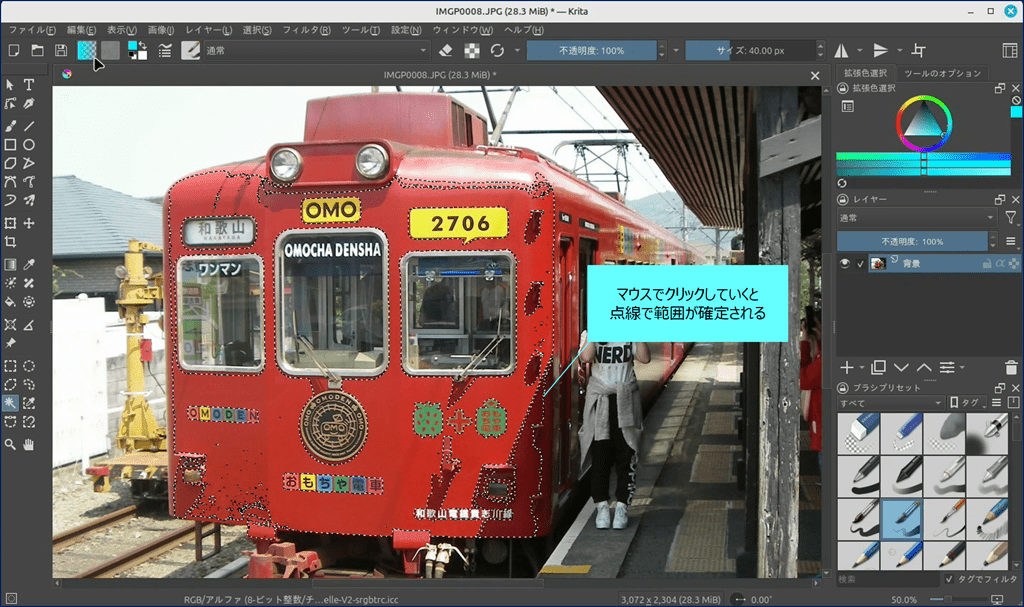Open the フィルタ menu
Image resolution: width=1024 pixels, height=607 pixels.
(x=306, y=30)
